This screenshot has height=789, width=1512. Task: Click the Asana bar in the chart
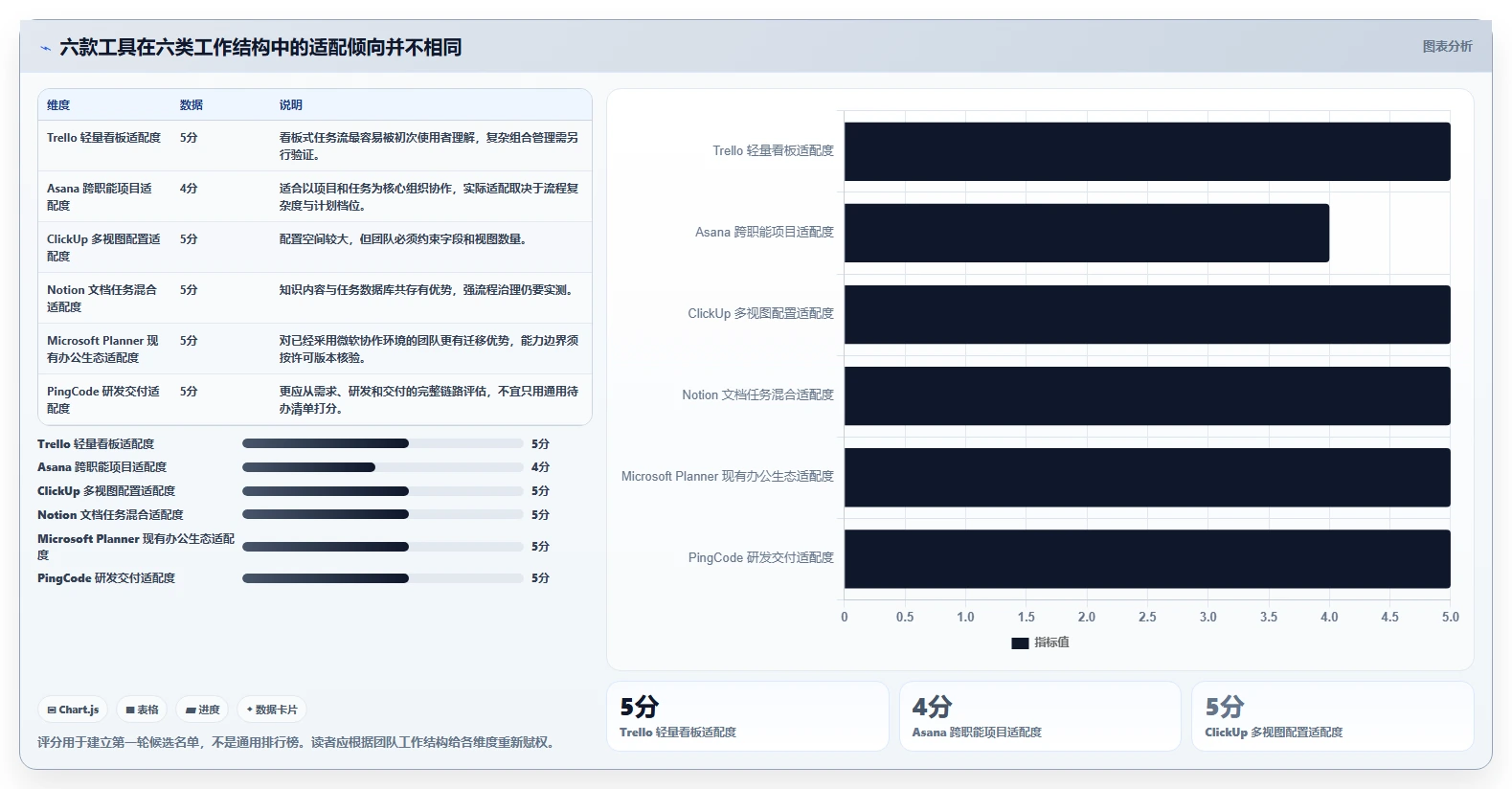coord(1087,233)
